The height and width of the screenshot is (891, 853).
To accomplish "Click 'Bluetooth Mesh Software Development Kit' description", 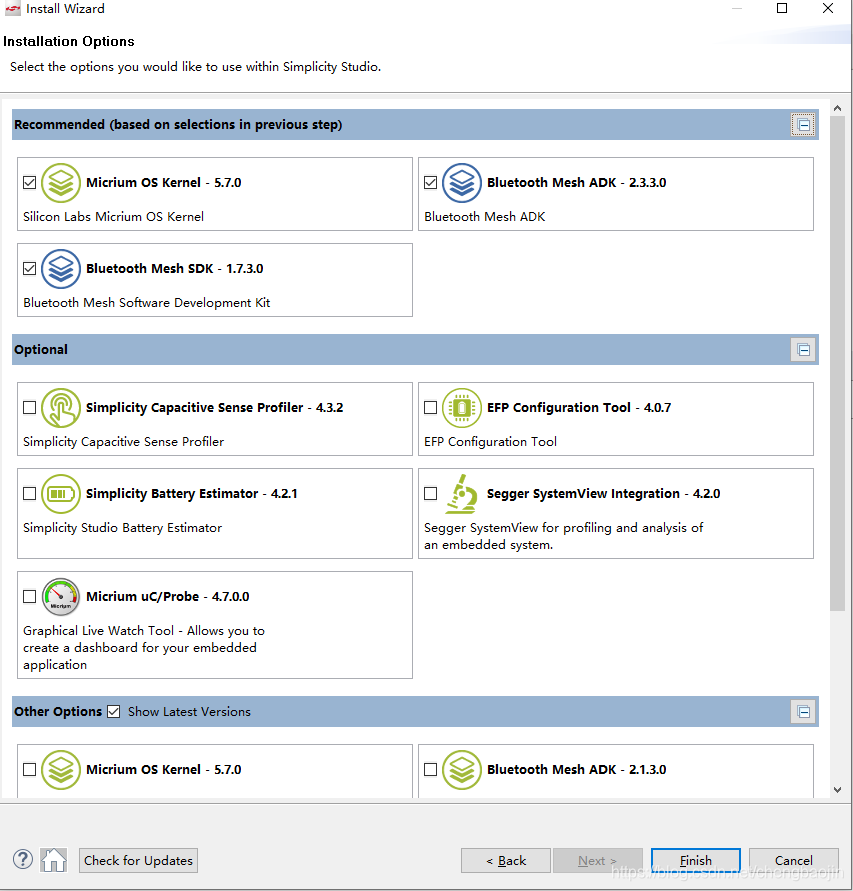I will (147, 303).
